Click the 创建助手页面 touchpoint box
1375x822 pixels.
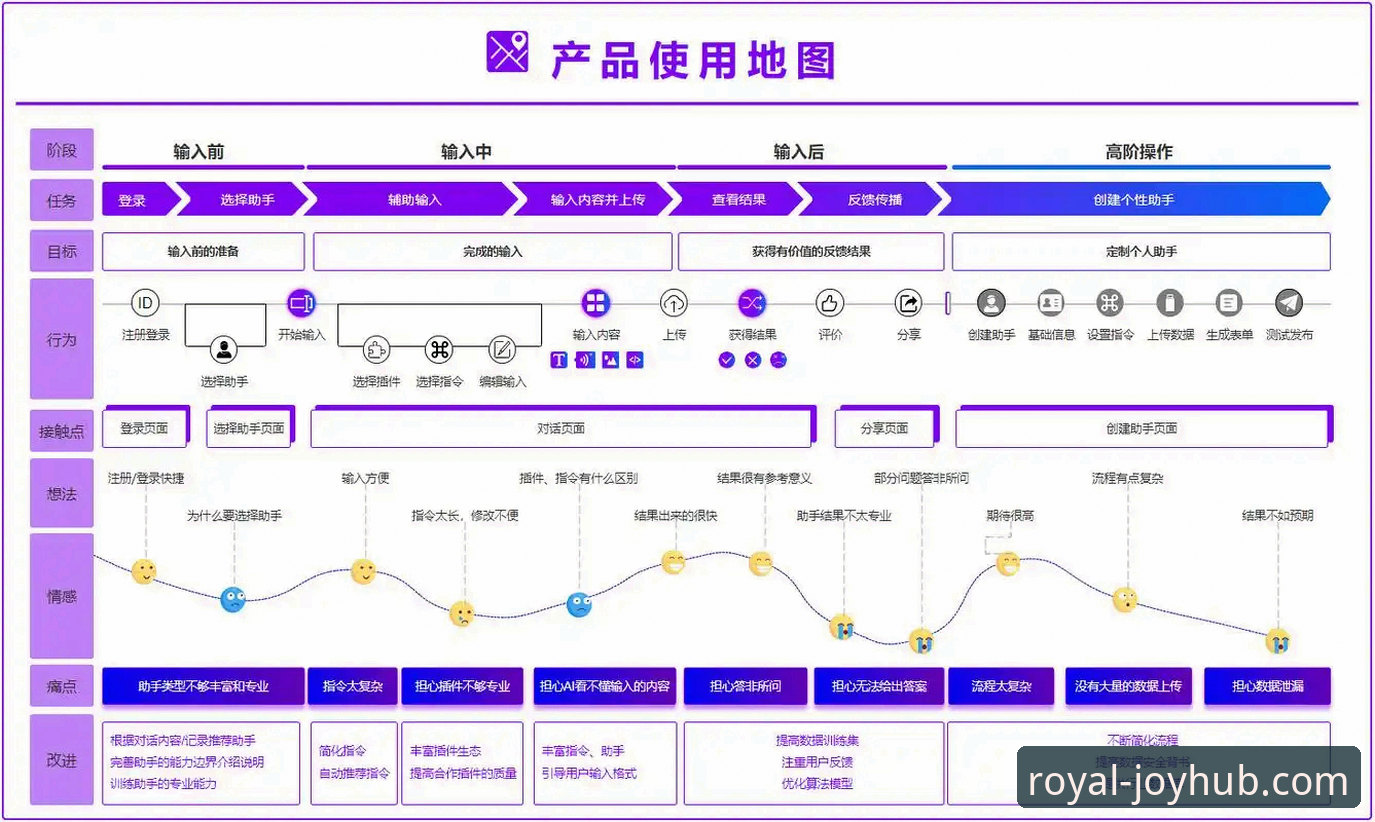tap(1142, 428)
